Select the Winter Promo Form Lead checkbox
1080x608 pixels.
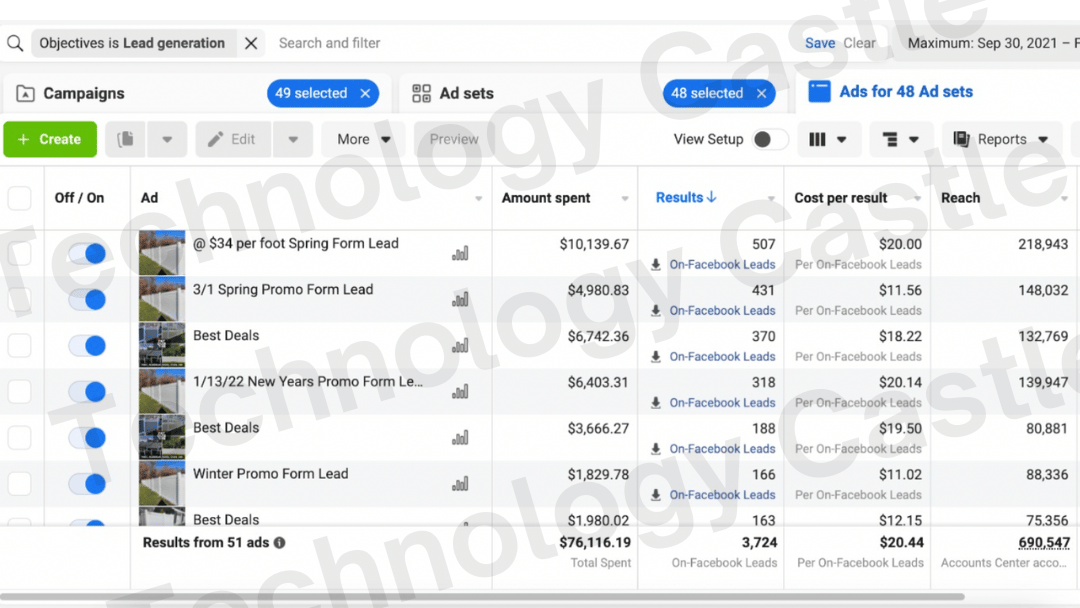click(x=20, y=484)
